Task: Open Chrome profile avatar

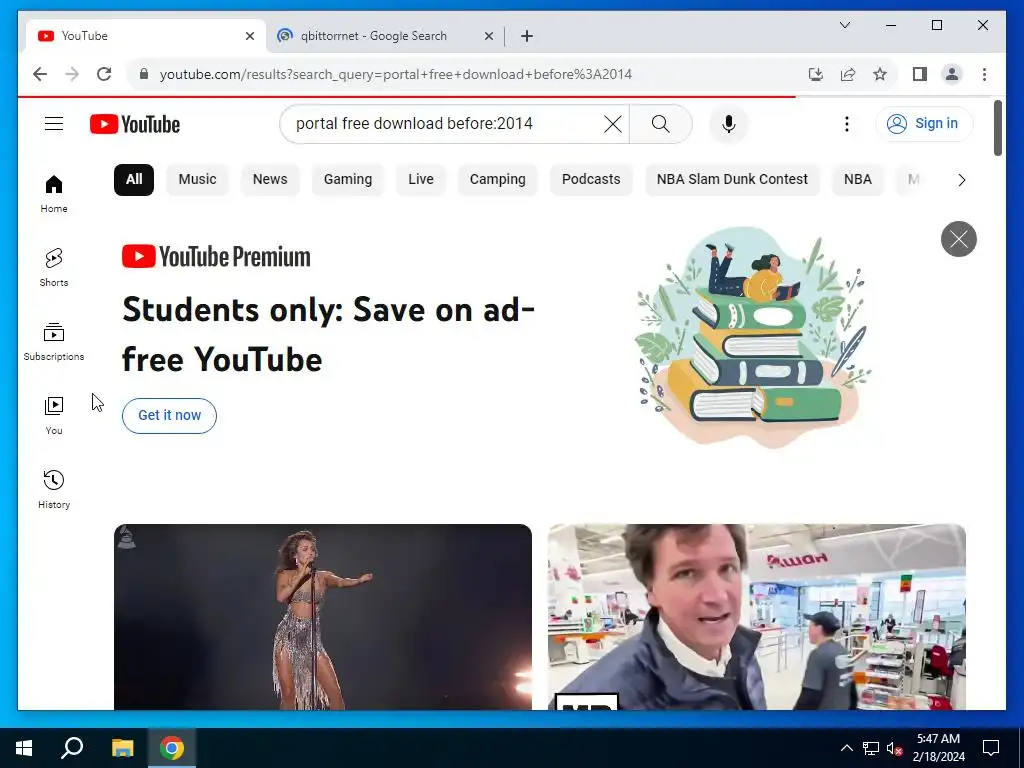Action: tap(952, 74)
